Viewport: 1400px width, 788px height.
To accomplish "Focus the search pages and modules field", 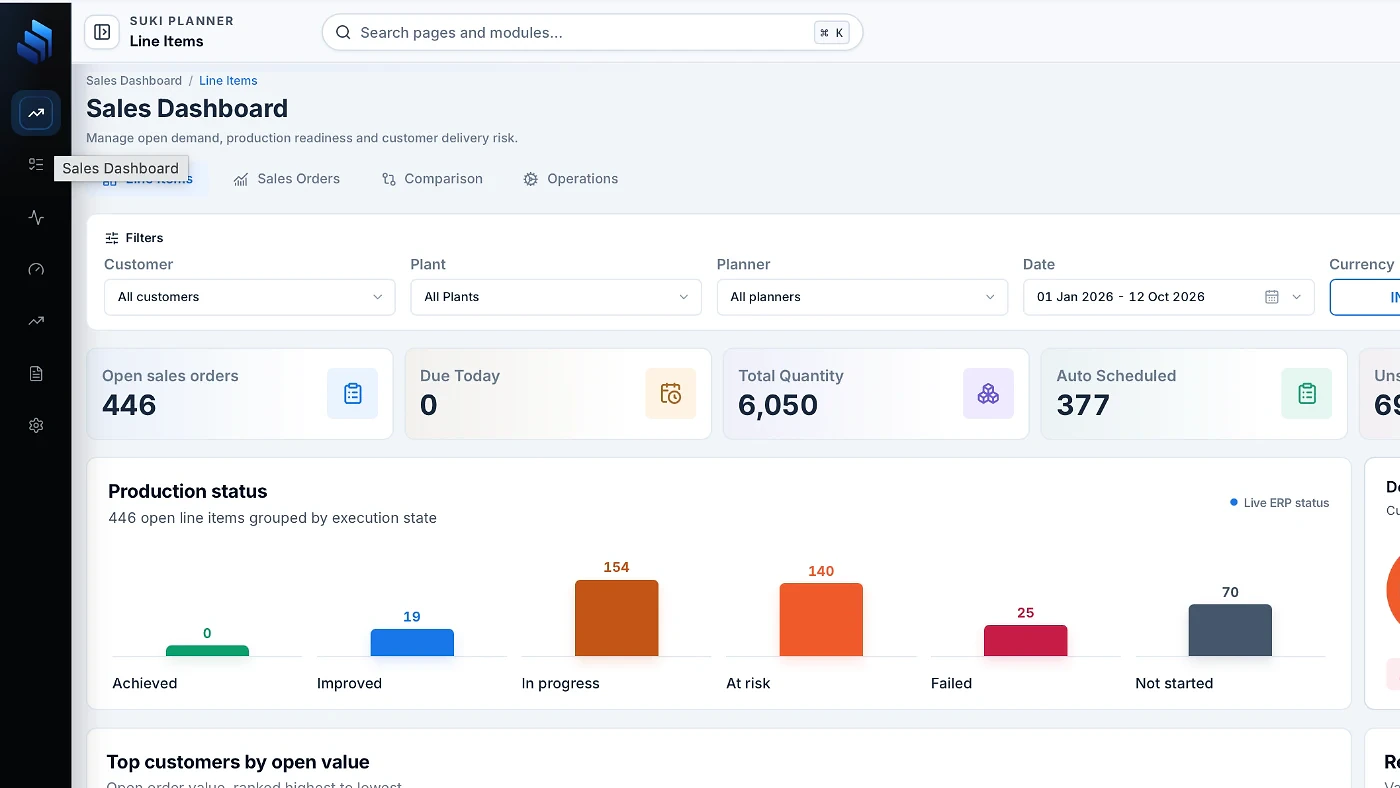I will pyautogui.click(x=592, y=32).
